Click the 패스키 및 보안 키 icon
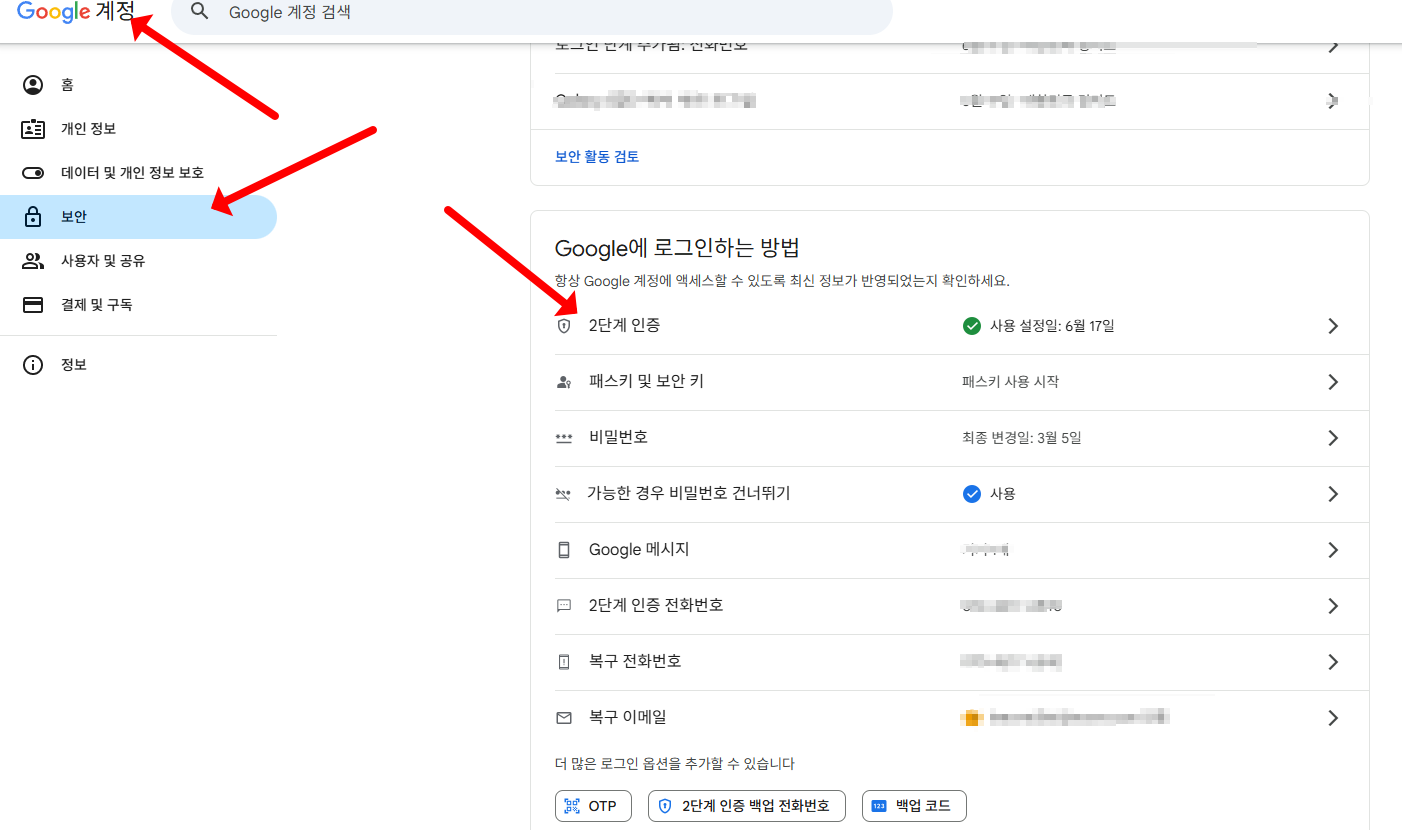 [564, 382]
